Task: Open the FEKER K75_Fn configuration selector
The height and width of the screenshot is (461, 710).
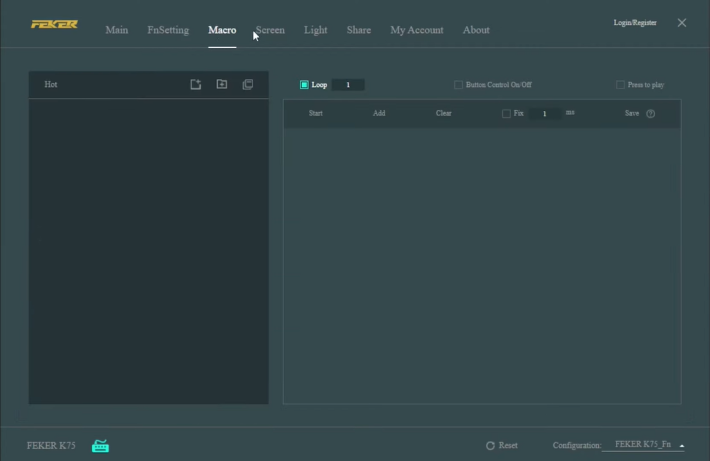Action: click(x=643, y=444)
